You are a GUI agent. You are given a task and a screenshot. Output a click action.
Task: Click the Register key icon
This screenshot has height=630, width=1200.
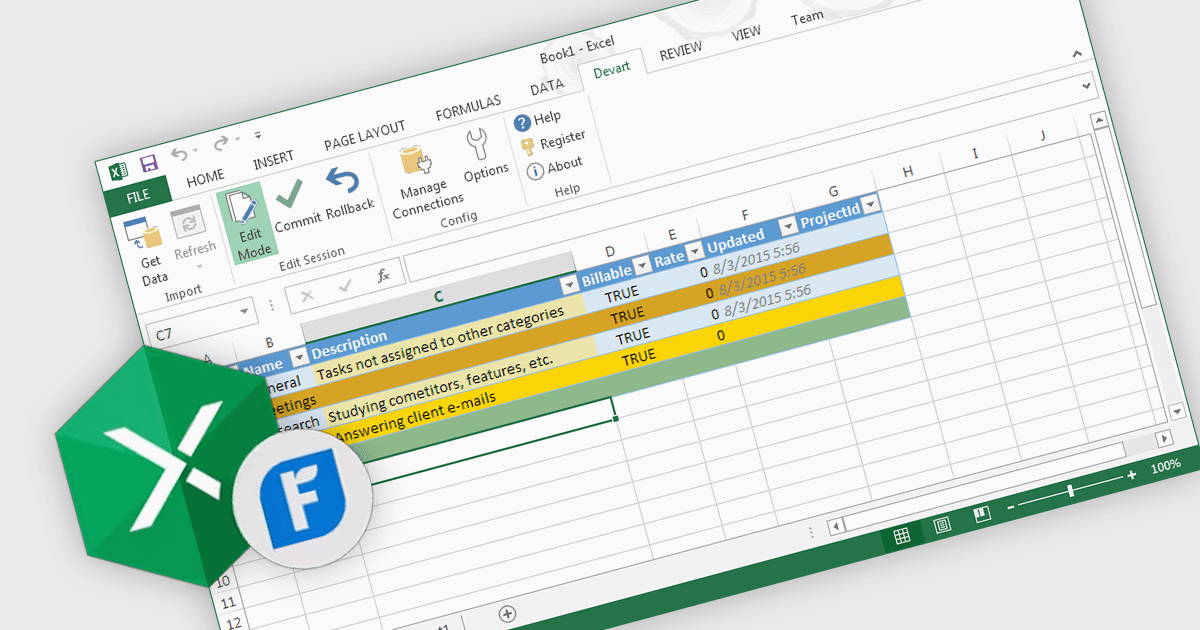point(528,147)
